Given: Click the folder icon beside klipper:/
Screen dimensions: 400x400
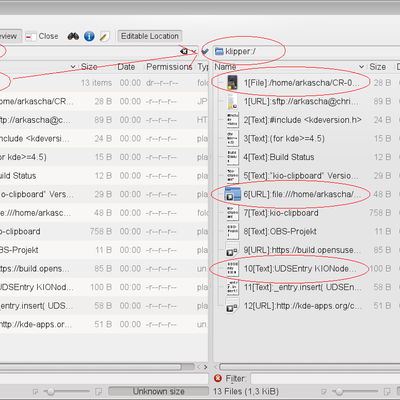Looking at the screenshot, I should [219, 51].
